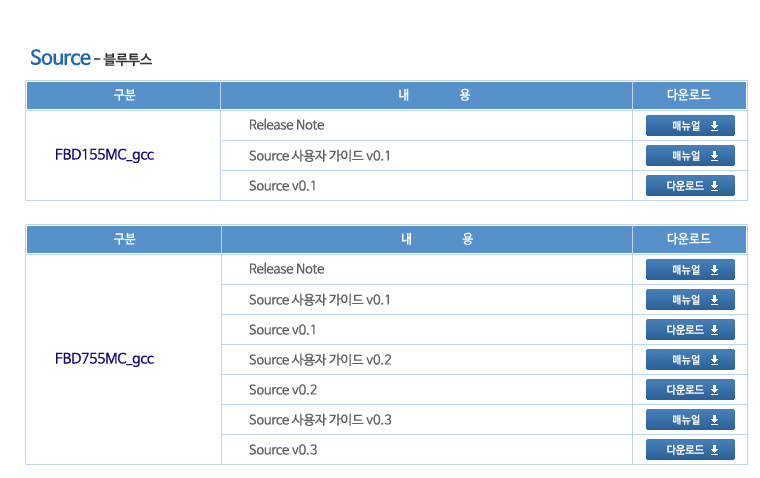Click download arrow icon for FBD155MC Release Note
The width and height of the screenshot is (760, 478).
click(714, 126)
